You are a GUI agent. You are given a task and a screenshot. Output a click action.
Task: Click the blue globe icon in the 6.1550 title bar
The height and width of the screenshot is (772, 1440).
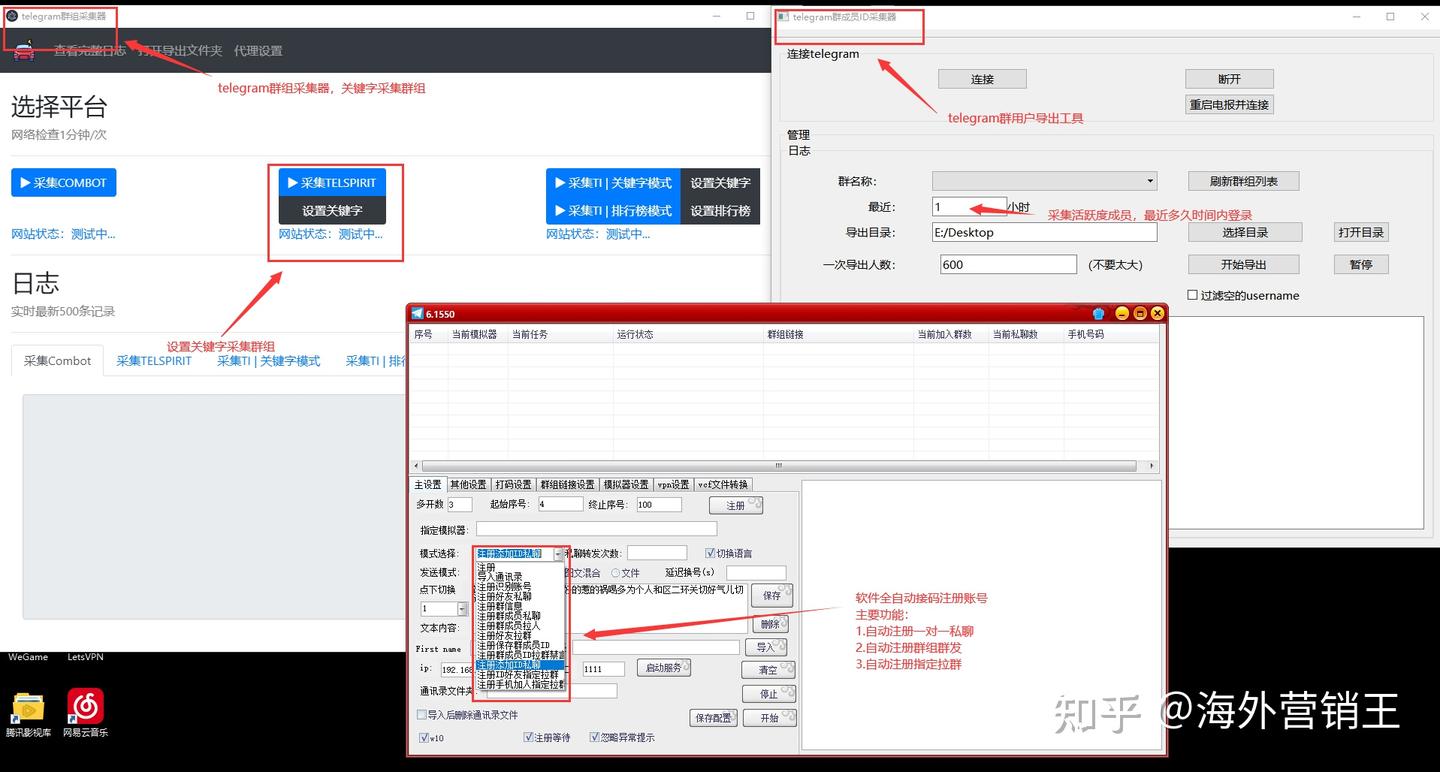point(1098,313)
